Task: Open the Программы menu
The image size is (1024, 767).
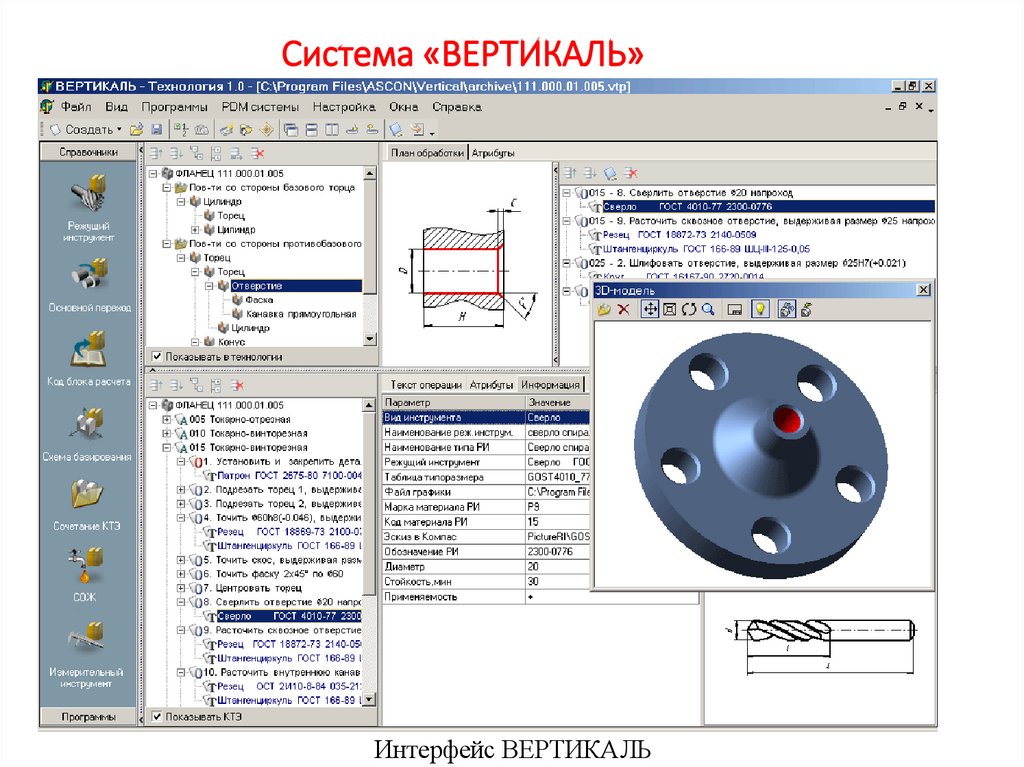Action: tap(174, 107)
